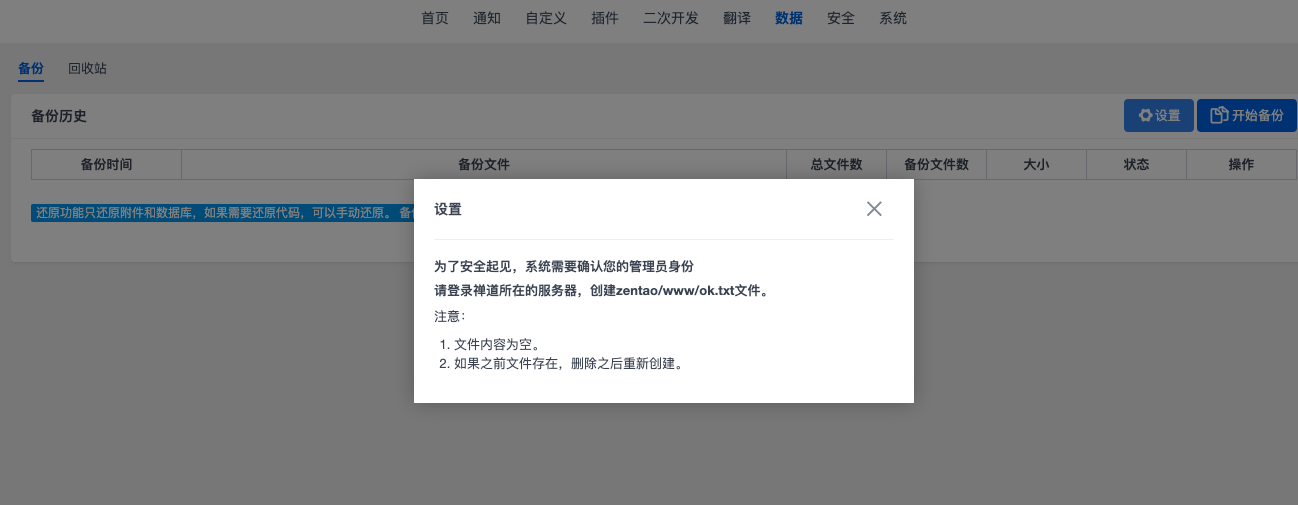
Task: Click the gear icon on the 设置 button
Action: click(1146, 116)
